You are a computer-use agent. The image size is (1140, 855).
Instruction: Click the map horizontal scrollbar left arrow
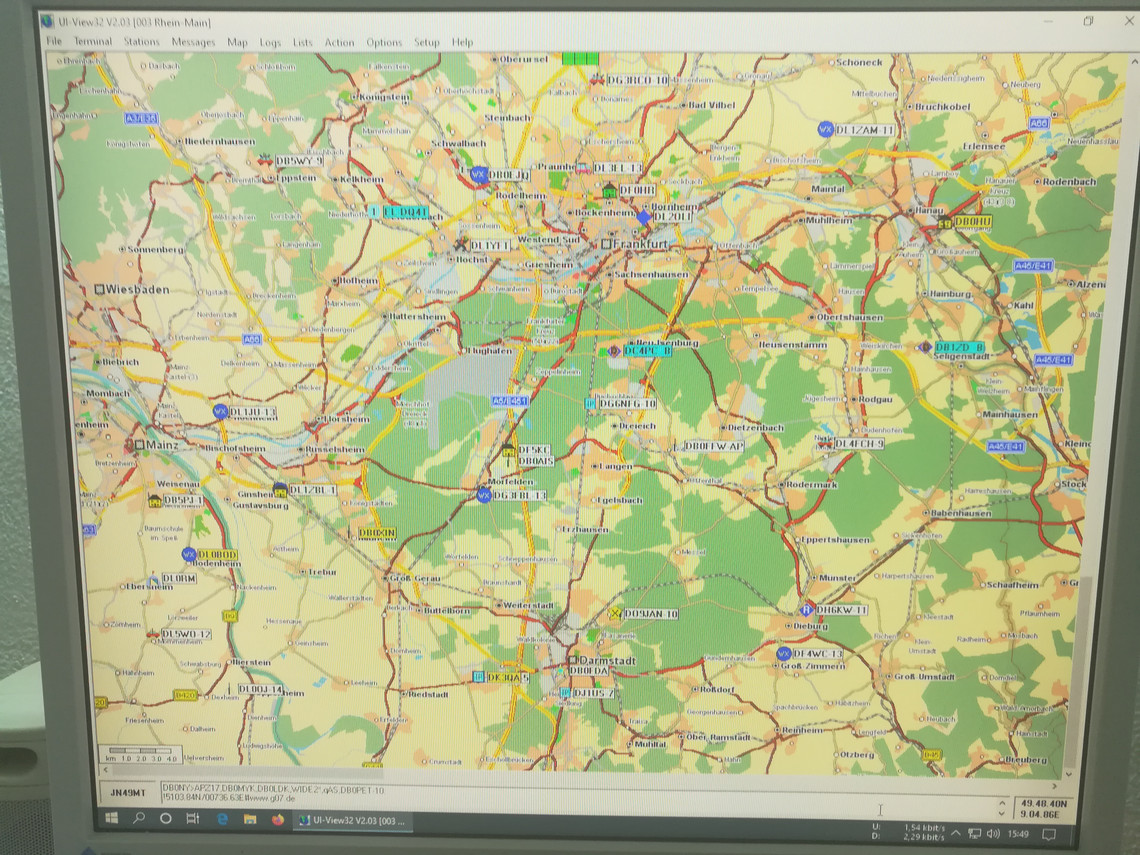pyautogui.click(x=106, y=769)
